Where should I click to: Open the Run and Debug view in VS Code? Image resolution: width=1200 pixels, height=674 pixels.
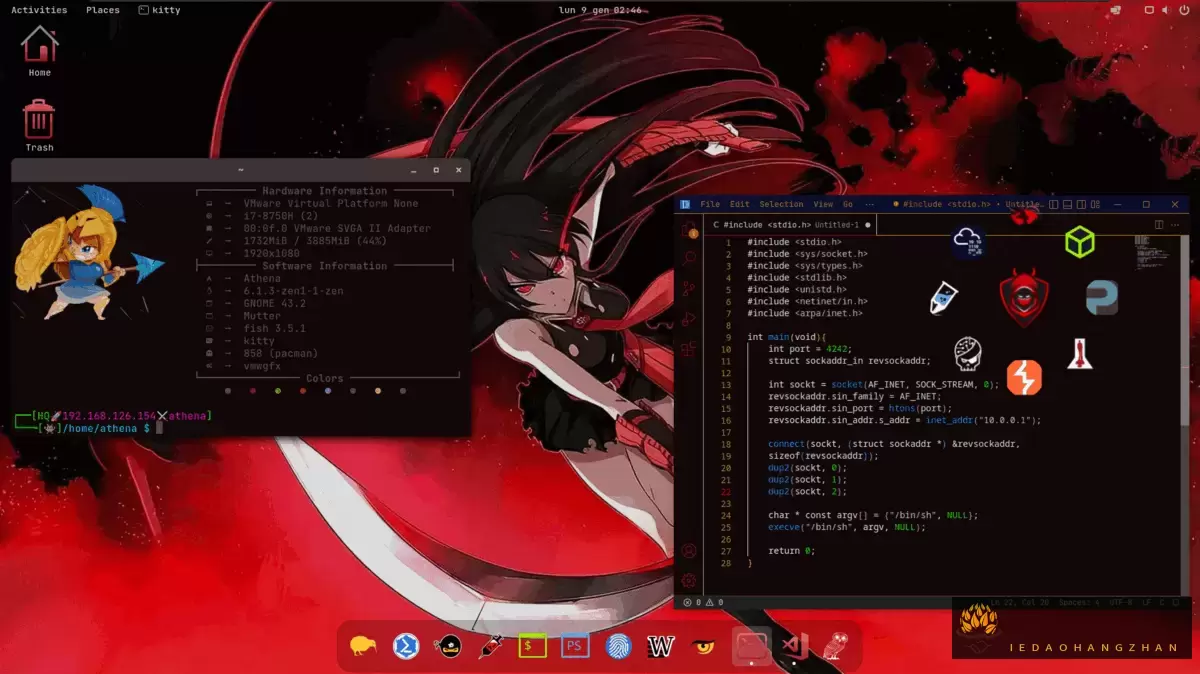(x=689, y=319)
